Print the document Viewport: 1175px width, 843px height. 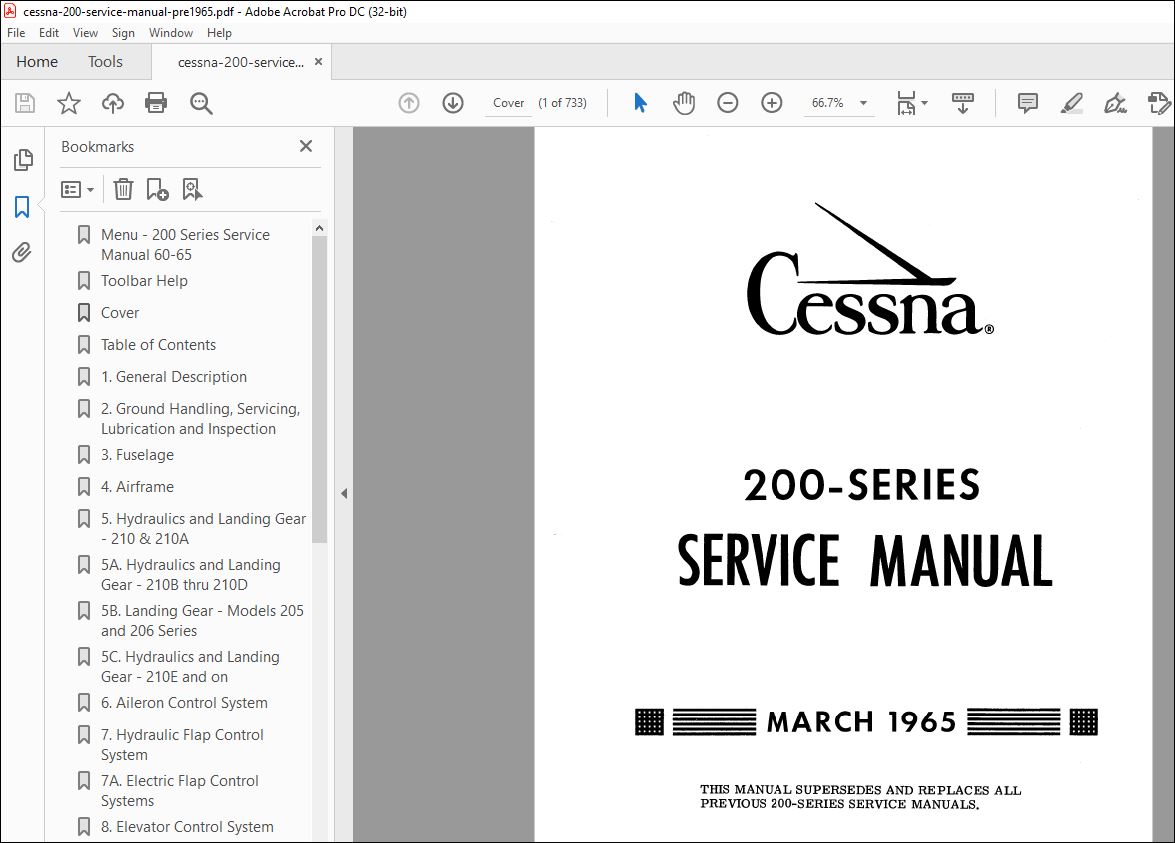point(156,103)
